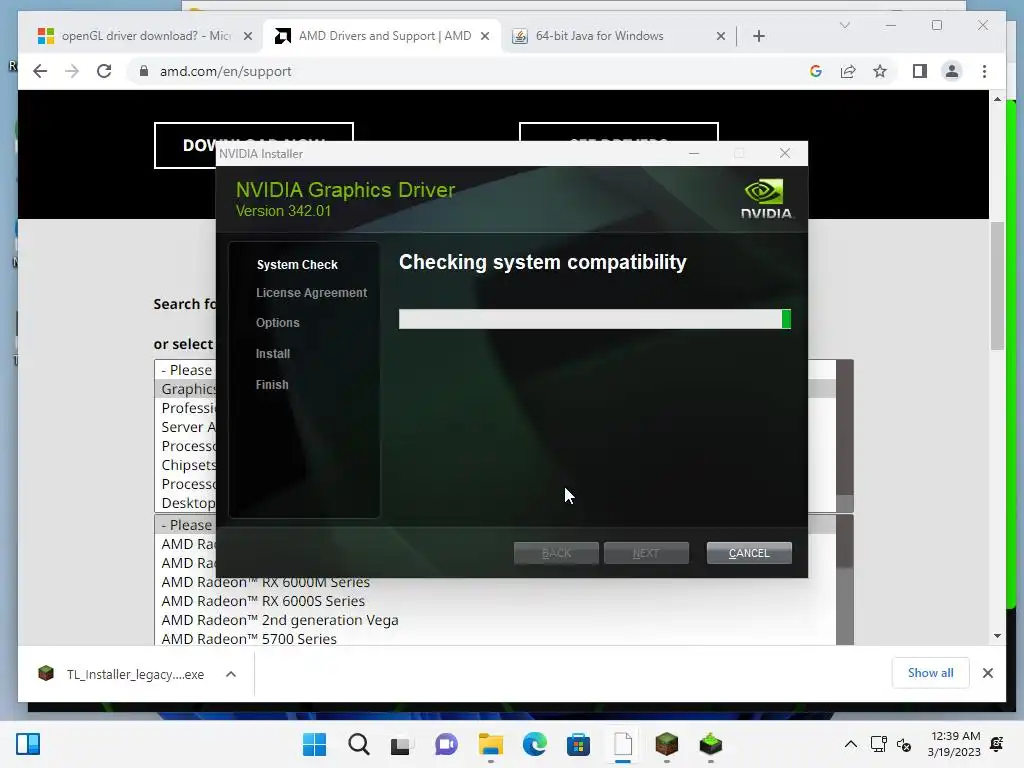
Task: Open Chrome side panel
Action: [x=920, y=71]
